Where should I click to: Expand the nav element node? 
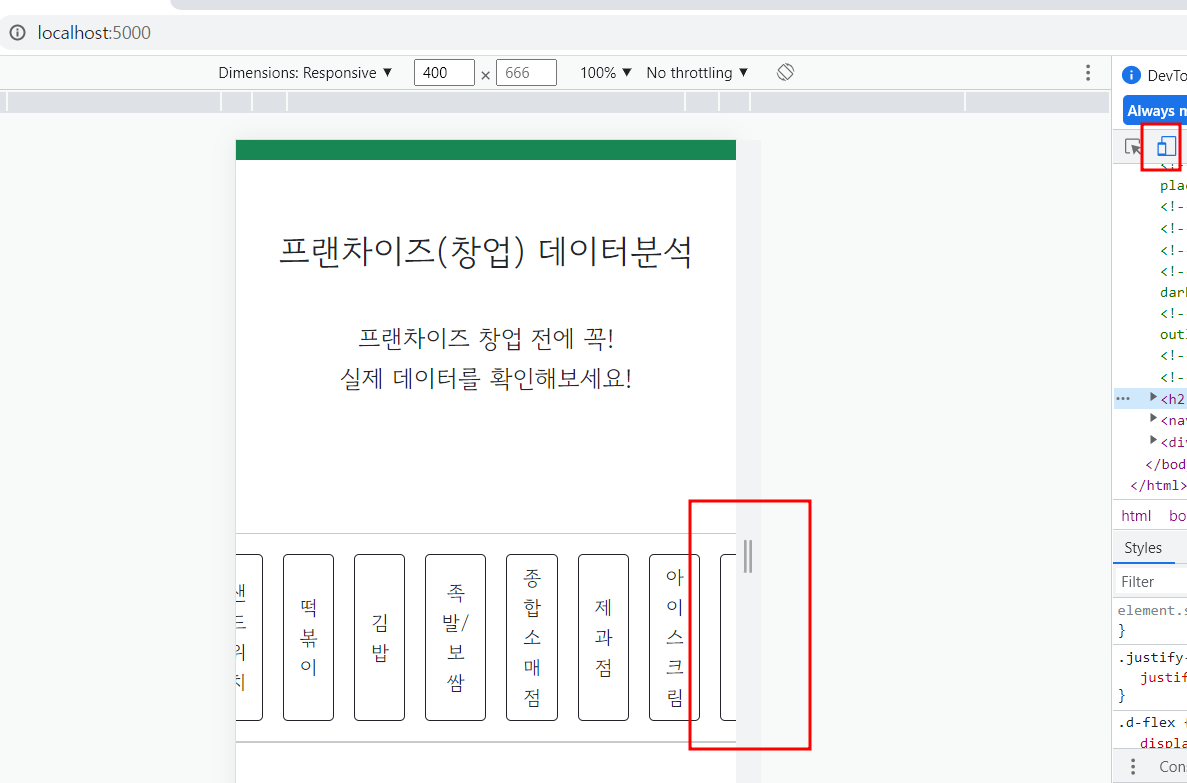pyautogui.click(x=1154, y=419)
